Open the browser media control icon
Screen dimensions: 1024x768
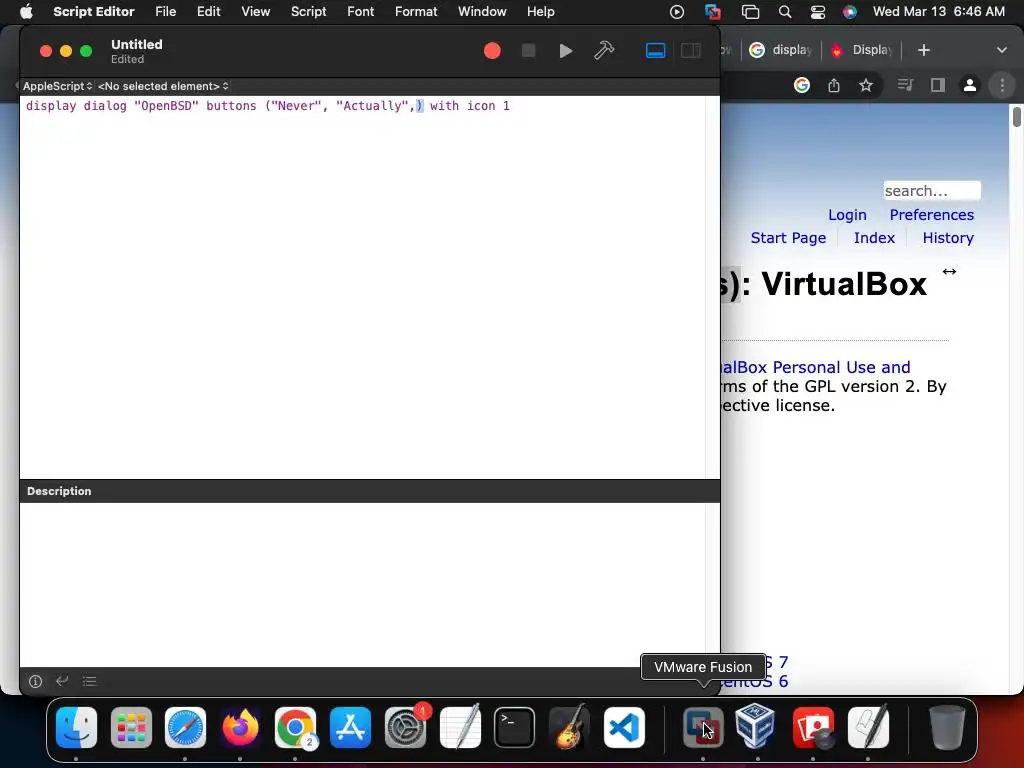[904, 85]
